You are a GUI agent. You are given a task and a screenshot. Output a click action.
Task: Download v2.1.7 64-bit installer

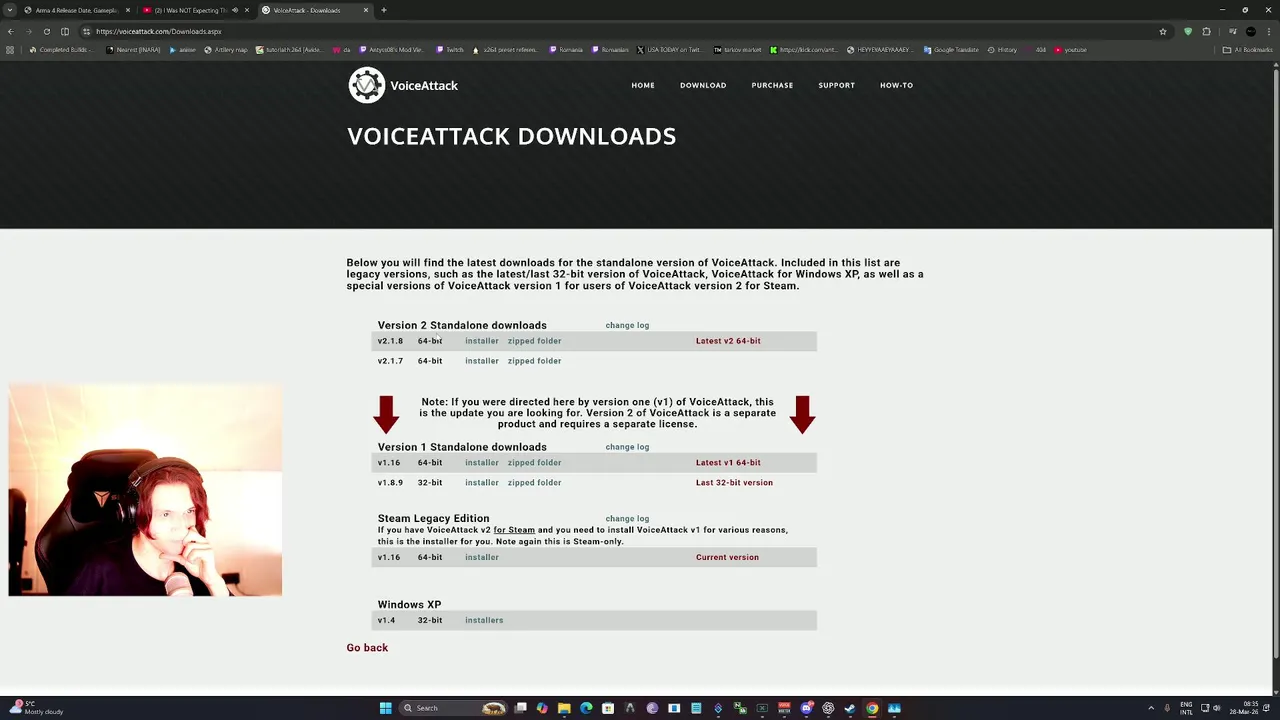481,361
